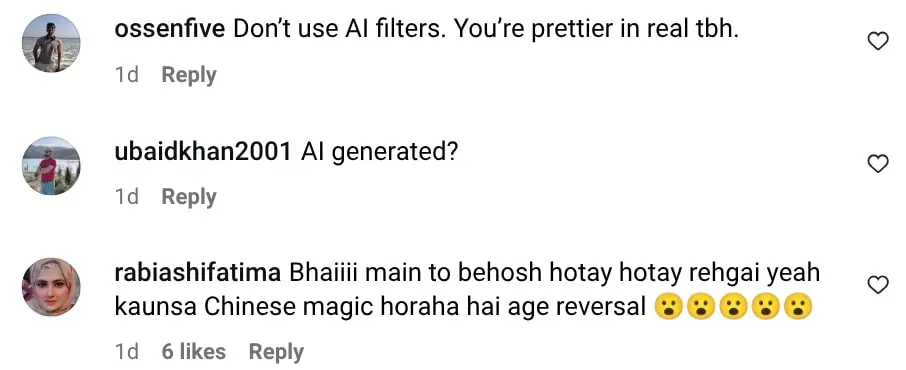Reply to rabiashifatima's comment
This screenshot has height=370, width=906.
(x=276, y=352)
